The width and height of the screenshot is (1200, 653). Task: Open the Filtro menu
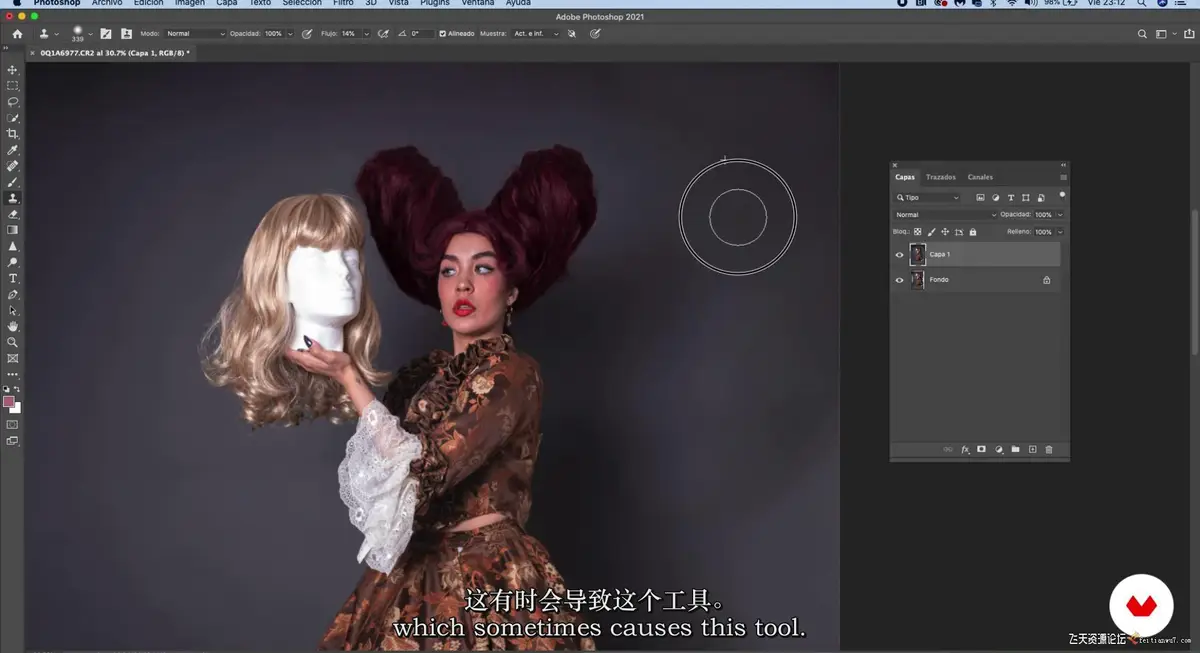(343, 4)
